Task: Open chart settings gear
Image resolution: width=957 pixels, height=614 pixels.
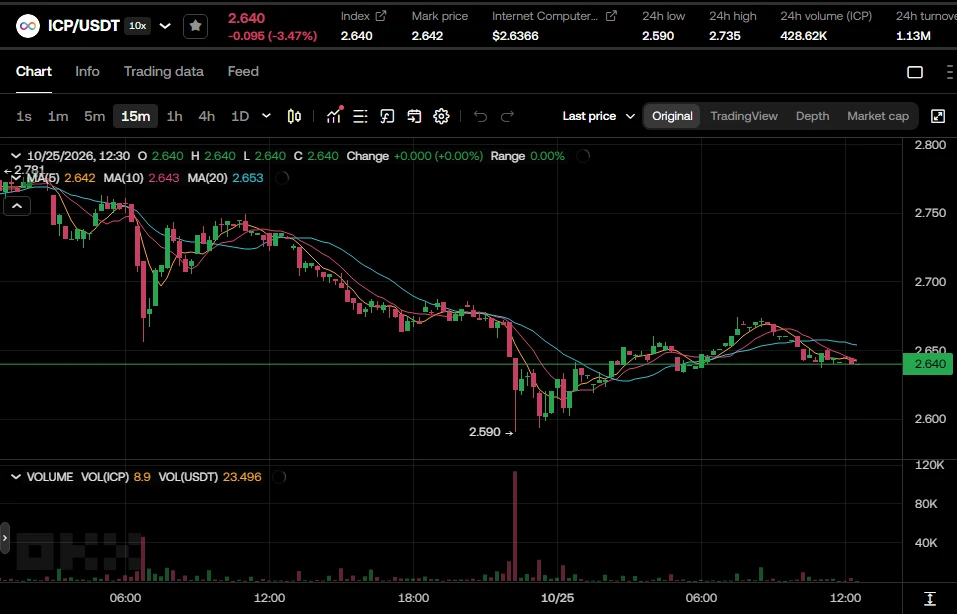Action: 441,116
